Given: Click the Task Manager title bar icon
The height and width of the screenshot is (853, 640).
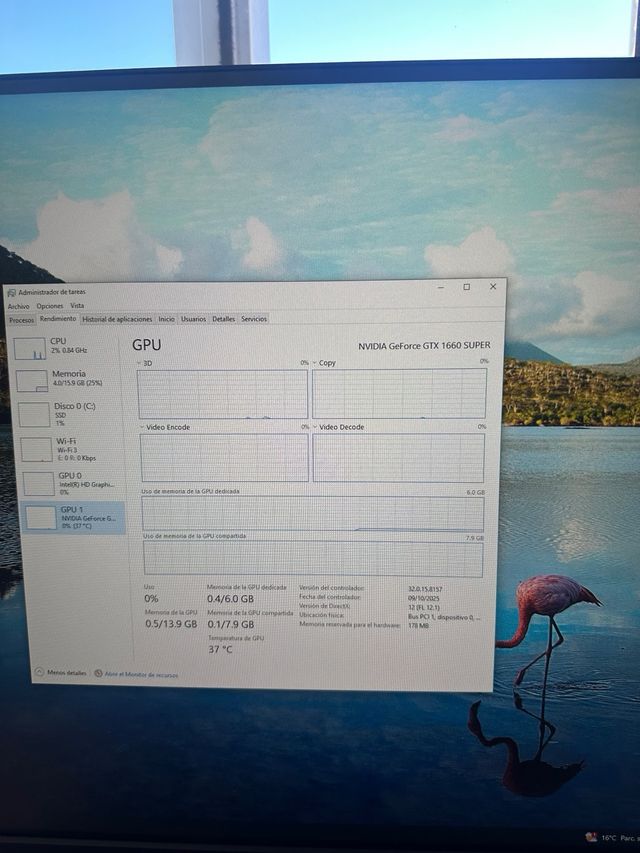Looking at the screenshot, I should pyautogui.click(x=11, y=292).
